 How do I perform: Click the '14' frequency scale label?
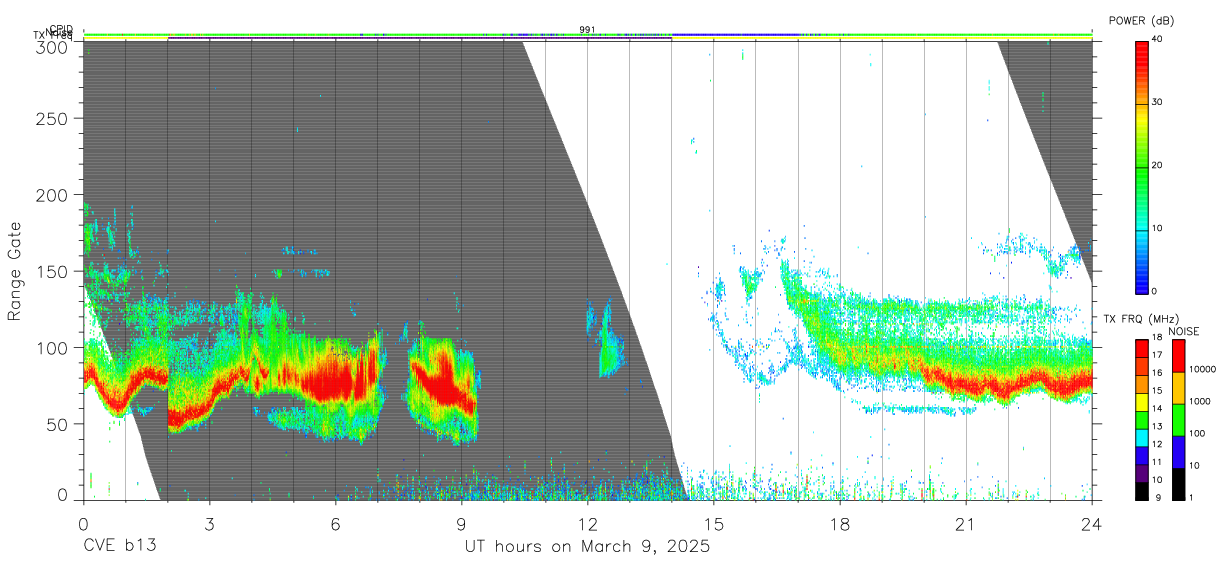pos(1156,409)
